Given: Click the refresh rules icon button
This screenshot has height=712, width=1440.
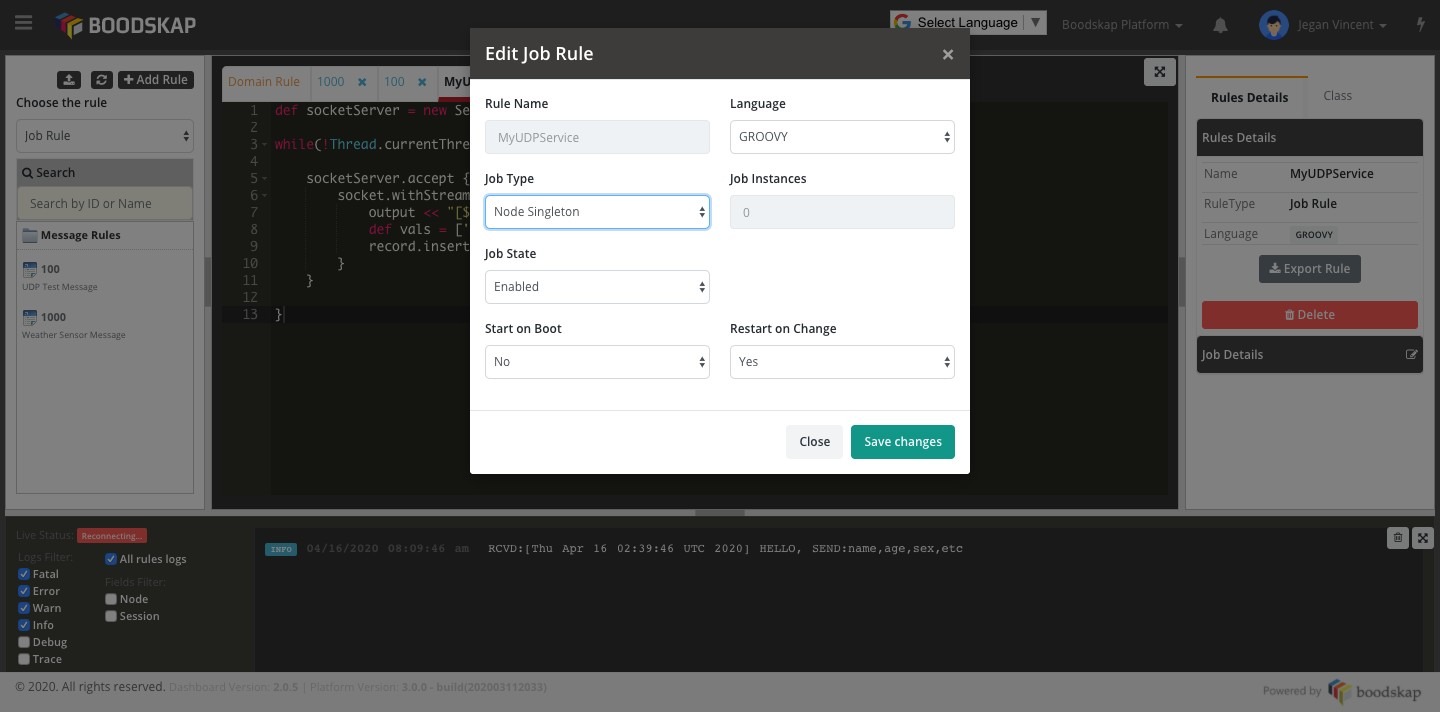Looking at the screenshot, I should [101, 80].
